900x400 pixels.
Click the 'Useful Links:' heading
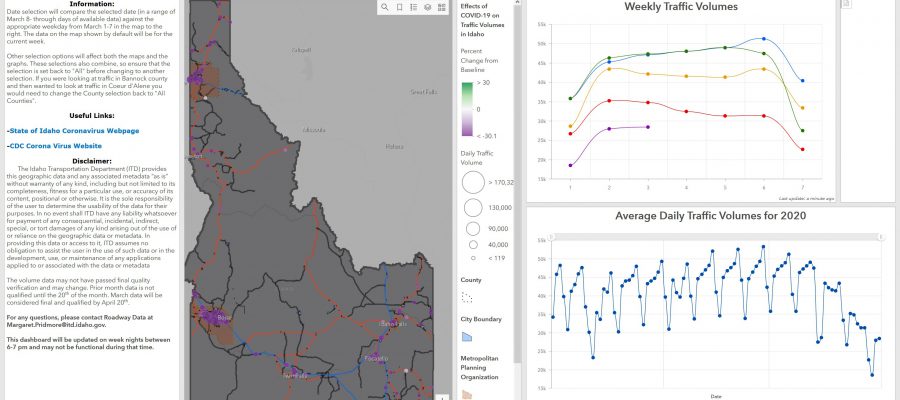92,116
